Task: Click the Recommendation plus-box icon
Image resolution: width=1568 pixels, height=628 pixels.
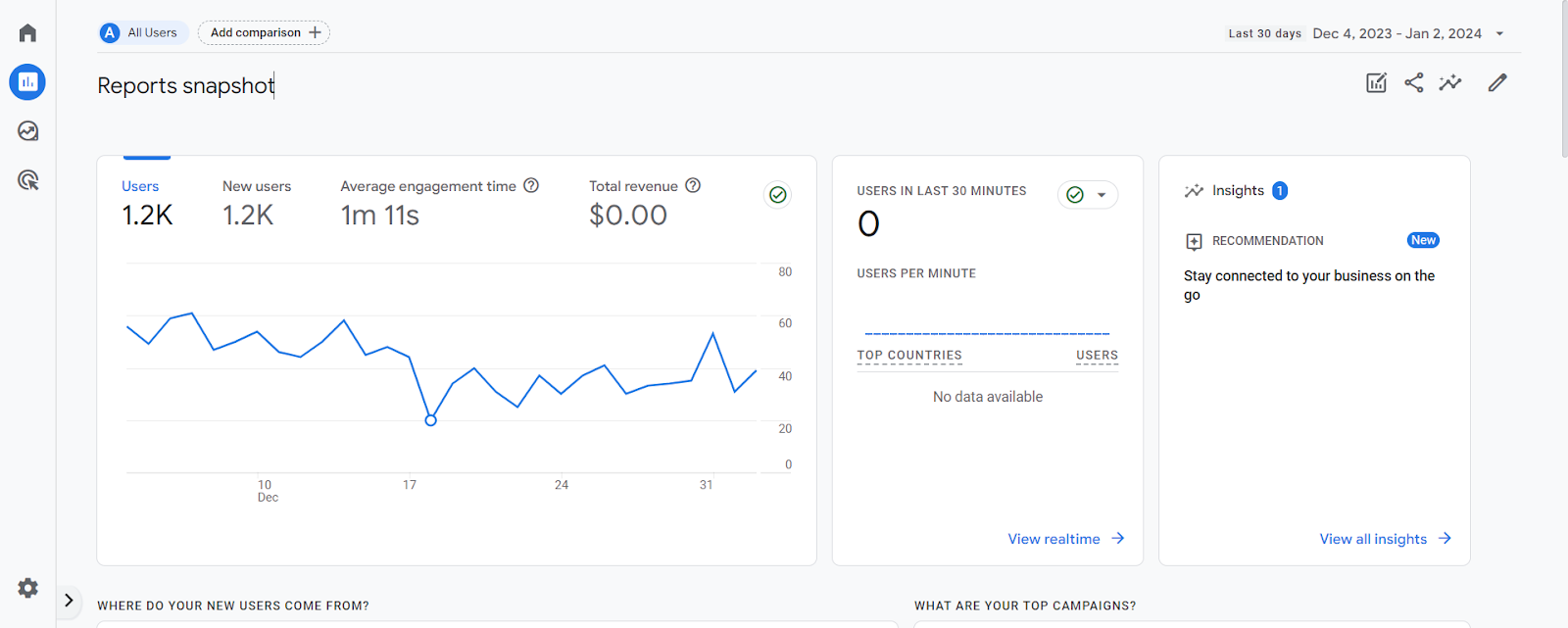Action: [1194, 241]
